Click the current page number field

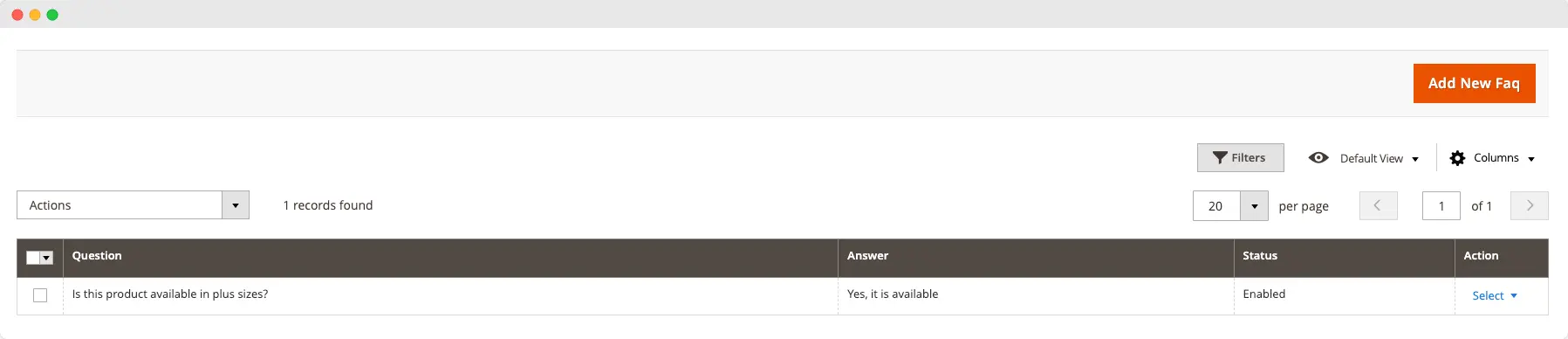tap(1441, 205)
